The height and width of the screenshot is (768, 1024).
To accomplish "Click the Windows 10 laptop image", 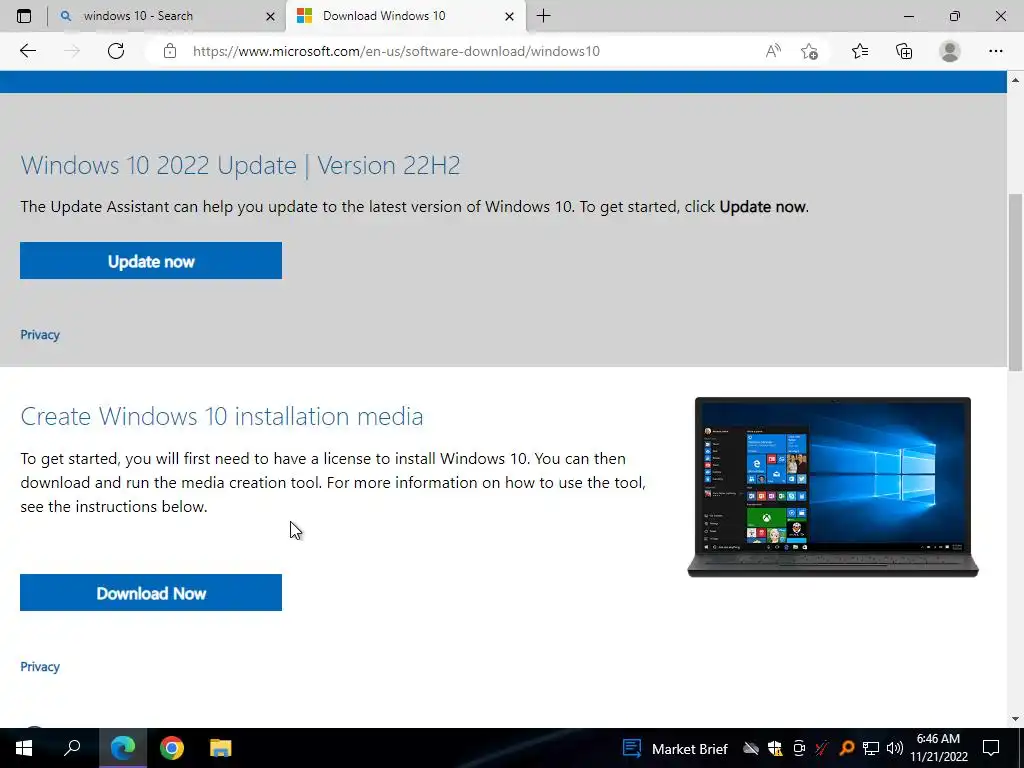I will click(x=833, y=487).
